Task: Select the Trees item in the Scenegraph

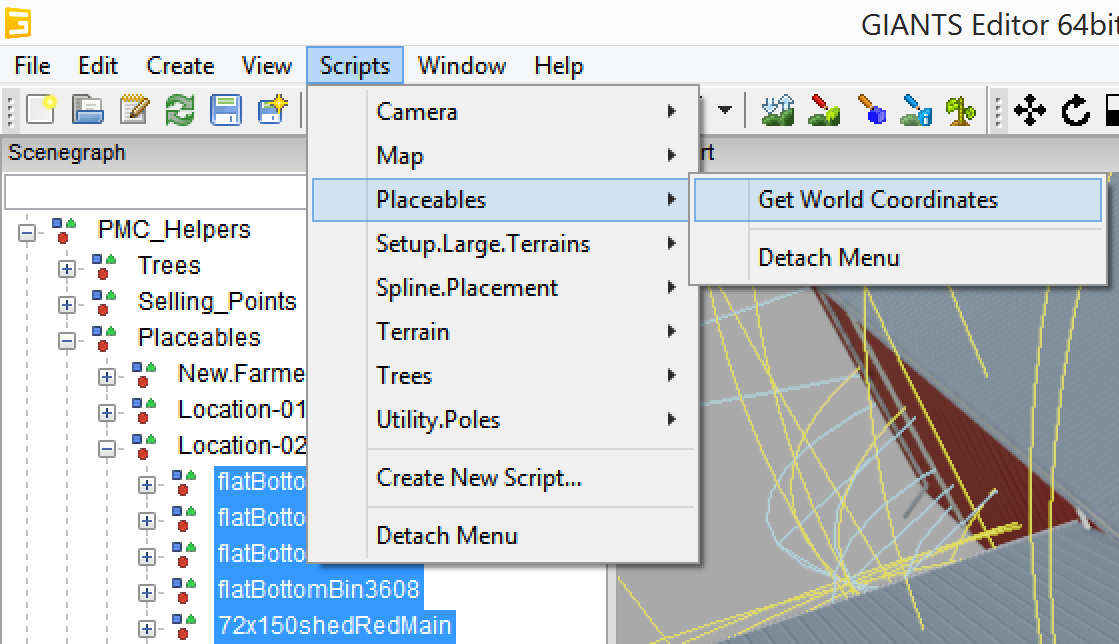Action: pyautogui.click(x=169, y=266)
